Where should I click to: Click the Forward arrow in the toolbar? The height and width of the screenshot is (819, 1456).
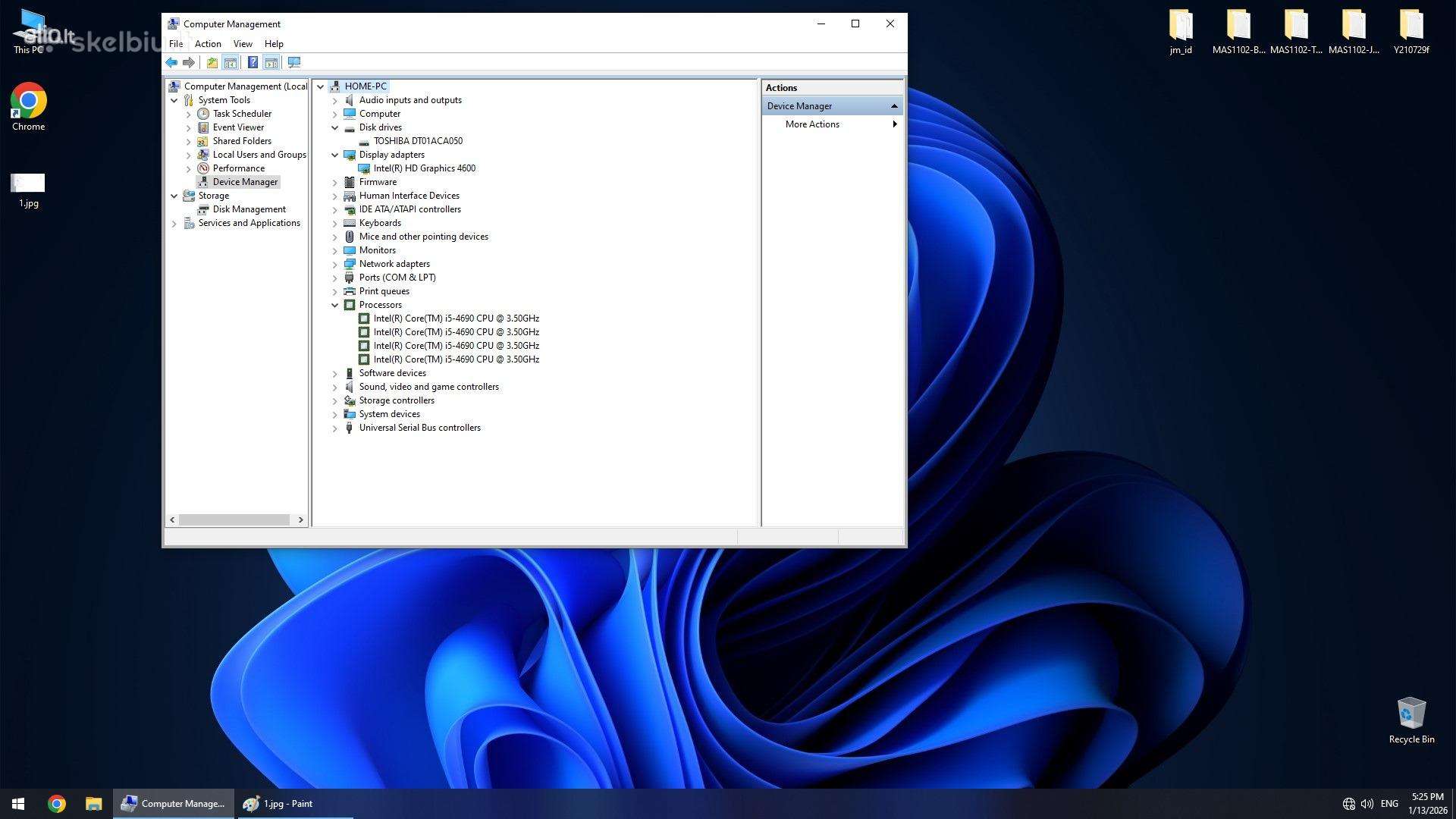pyautogui.click(x=189, y=62)
